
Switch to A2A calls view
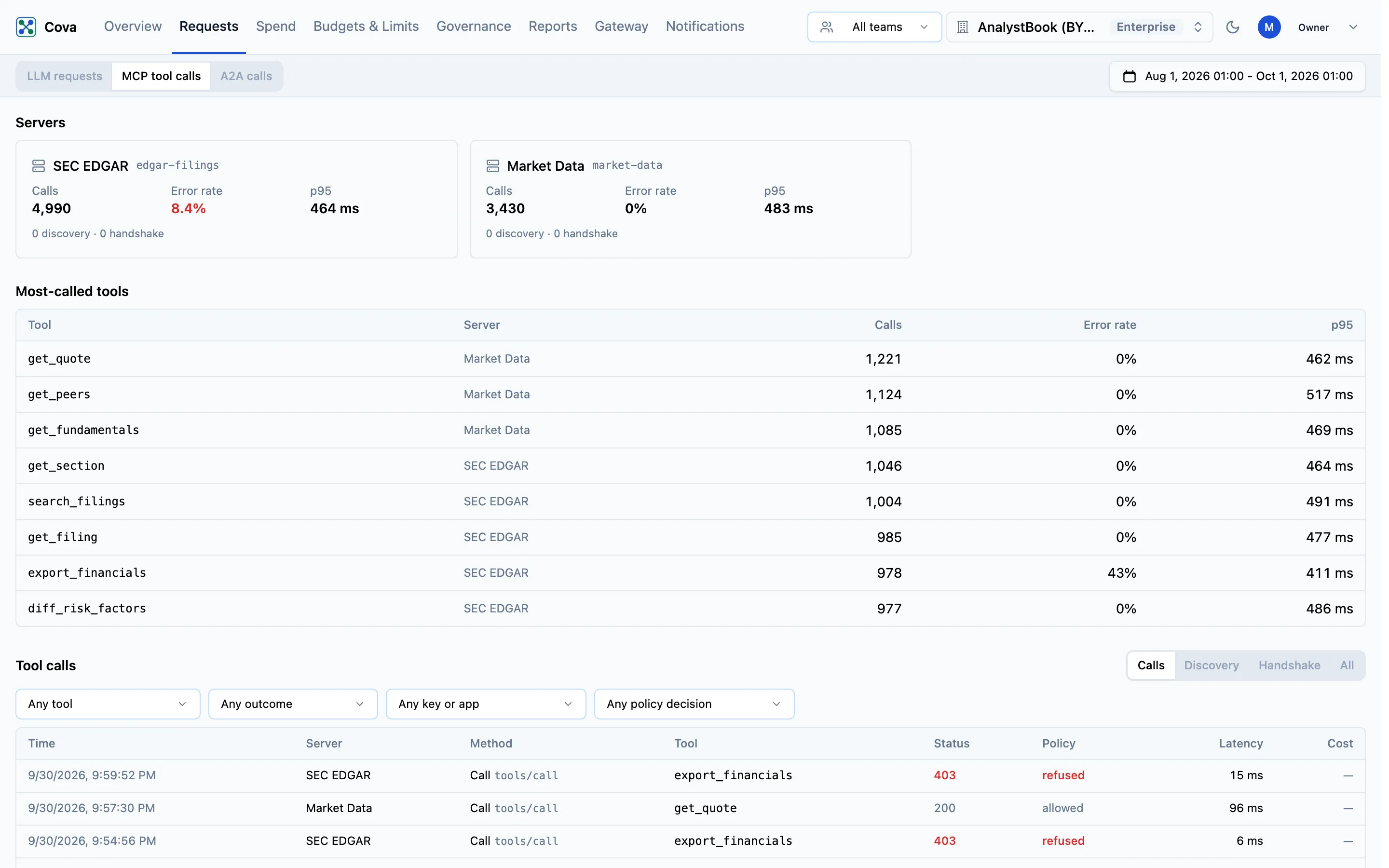246,76
